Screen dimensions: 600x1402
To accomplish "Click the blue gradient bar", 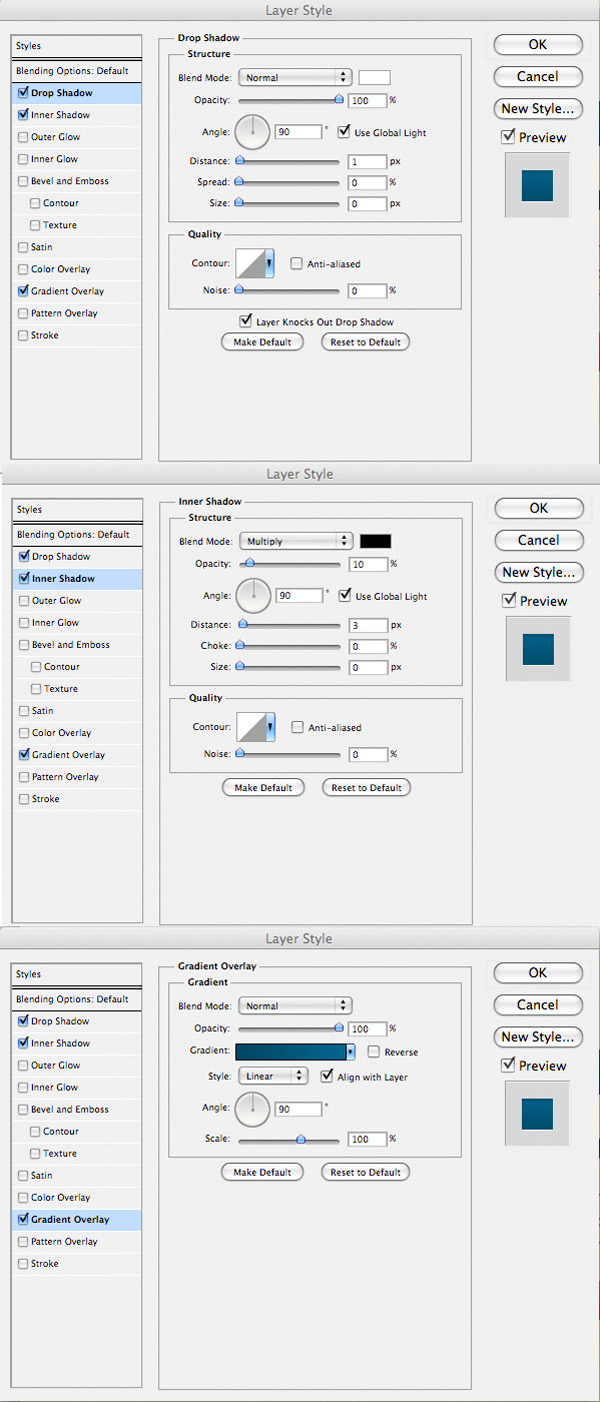I will [x=290, y=1052].
